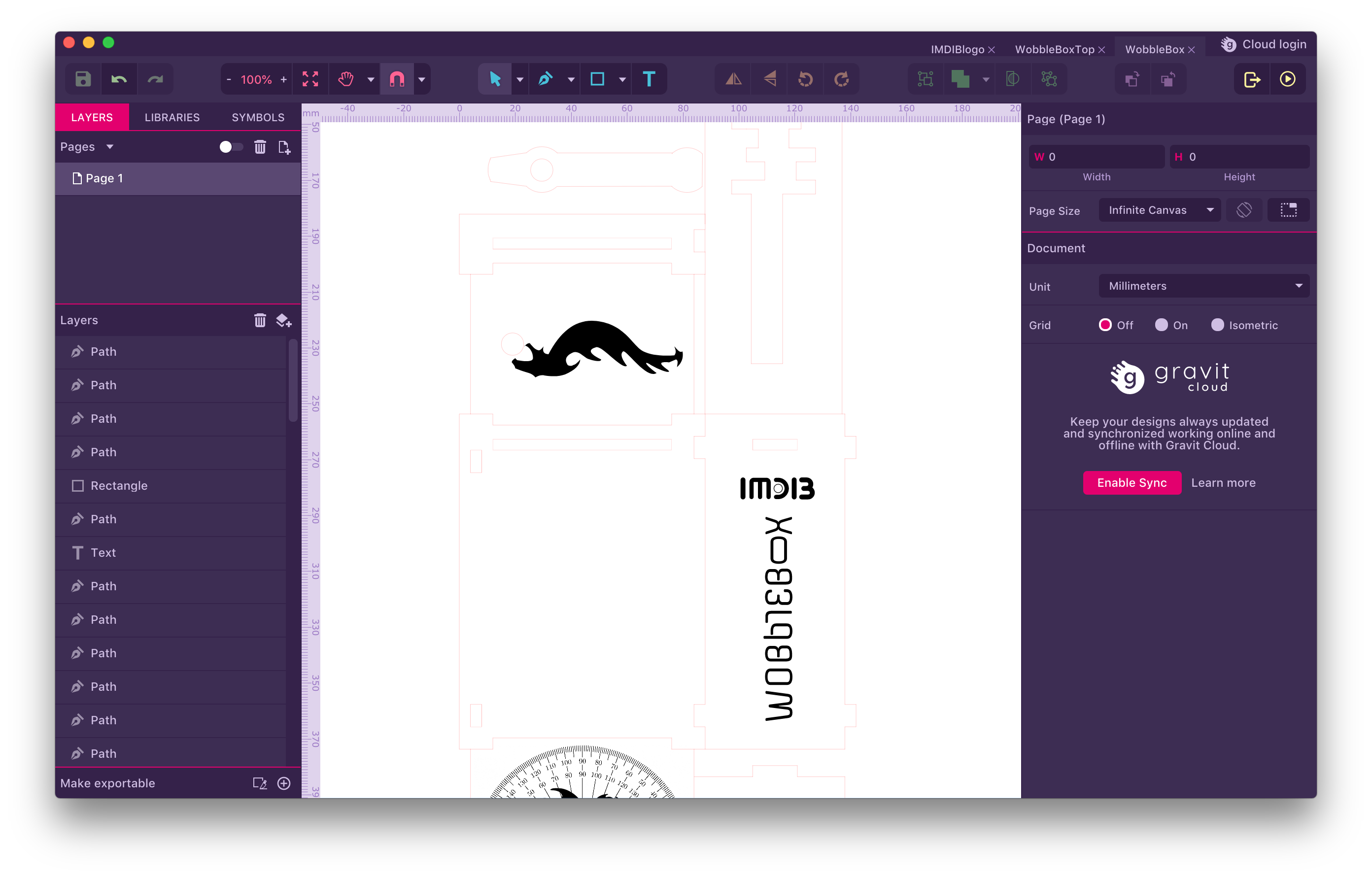Toggle page orientation icon

pos(1244,210)
